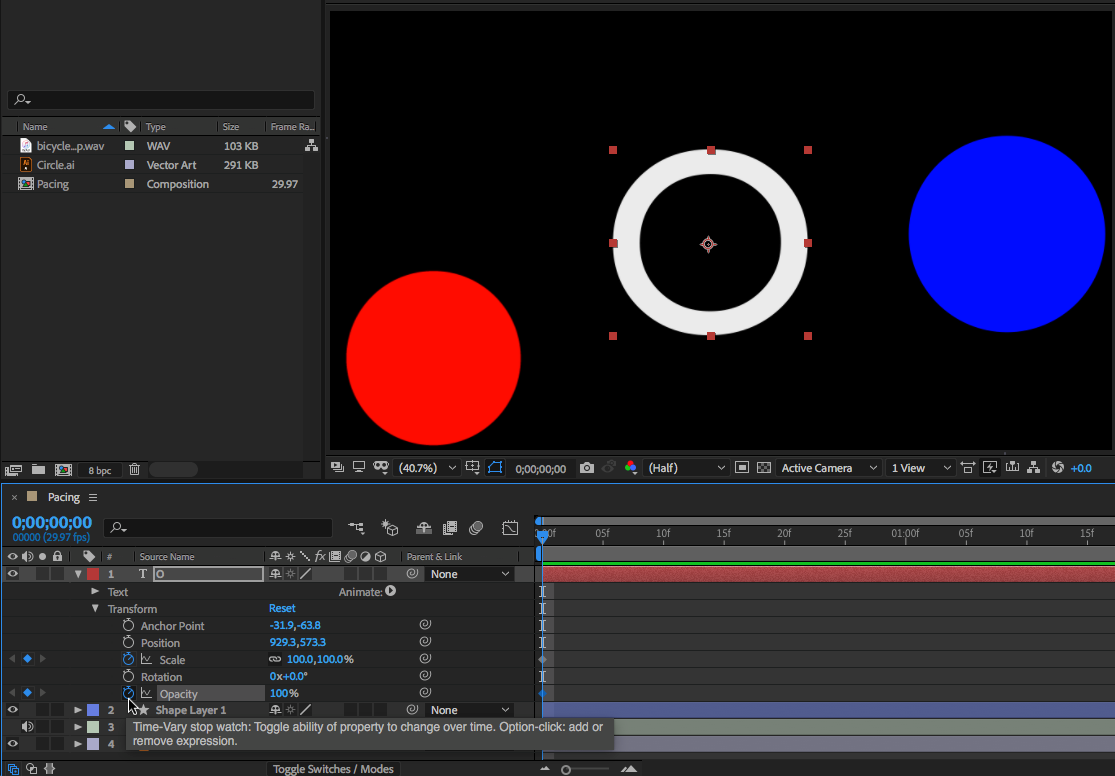Click the delete trash icon in Project panel
This screenshot has height=776, width=1115.
[135, 470]
